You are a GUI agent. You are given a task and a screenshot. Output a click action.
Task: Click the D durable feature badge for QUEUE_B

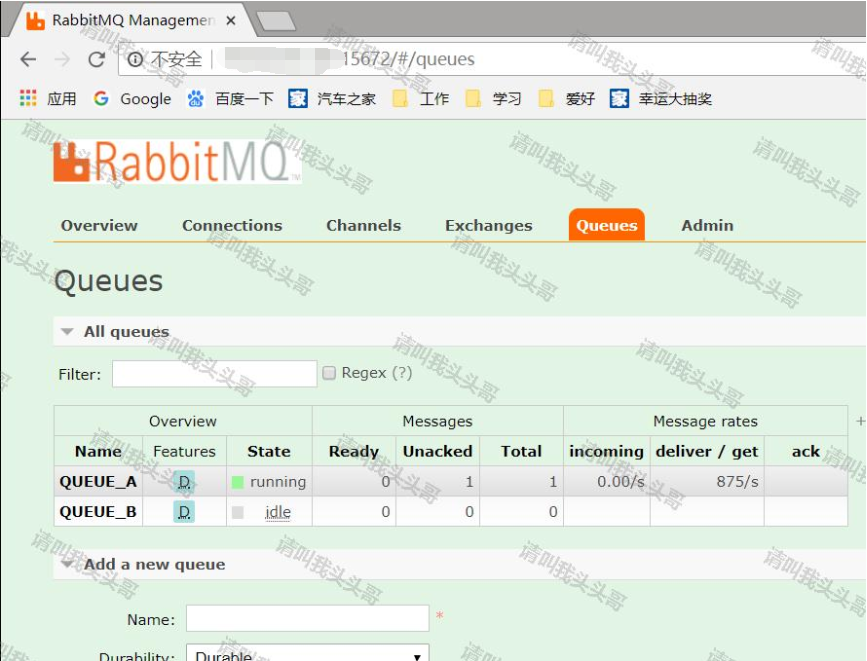(x=184, y=512)
